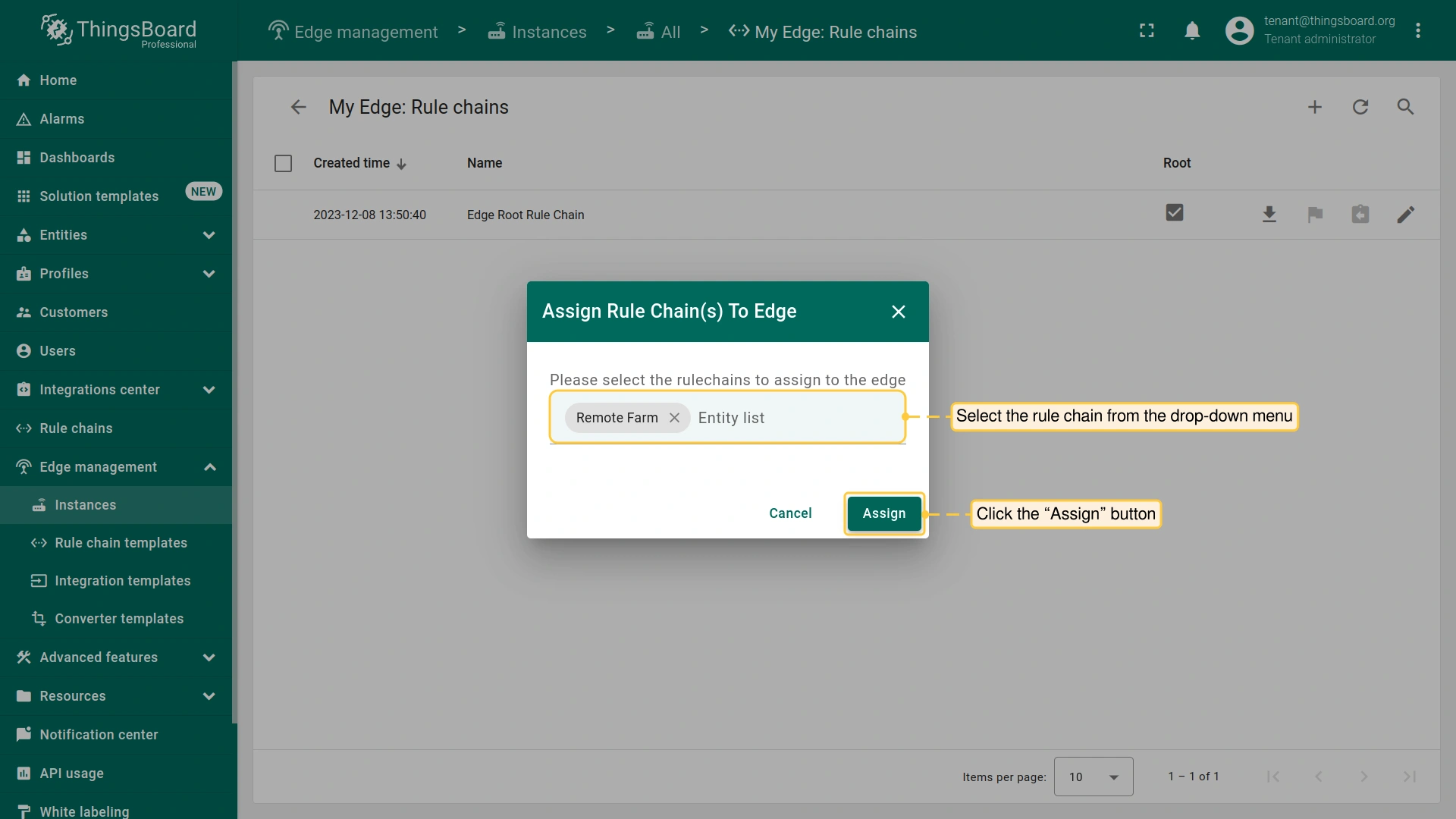
Task: Toggle fullscreen mode icon
Action: click(1147, 30)
